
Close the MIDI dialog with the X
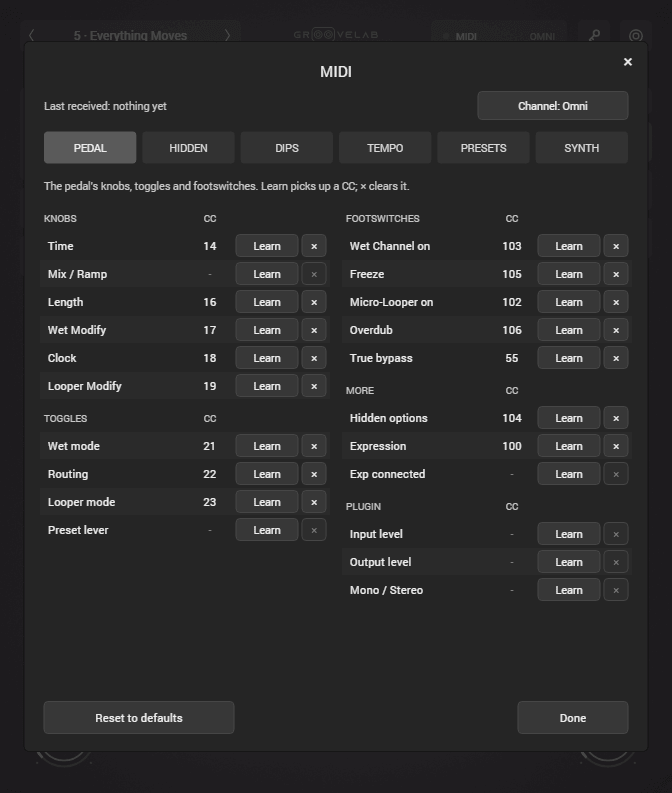628,62
